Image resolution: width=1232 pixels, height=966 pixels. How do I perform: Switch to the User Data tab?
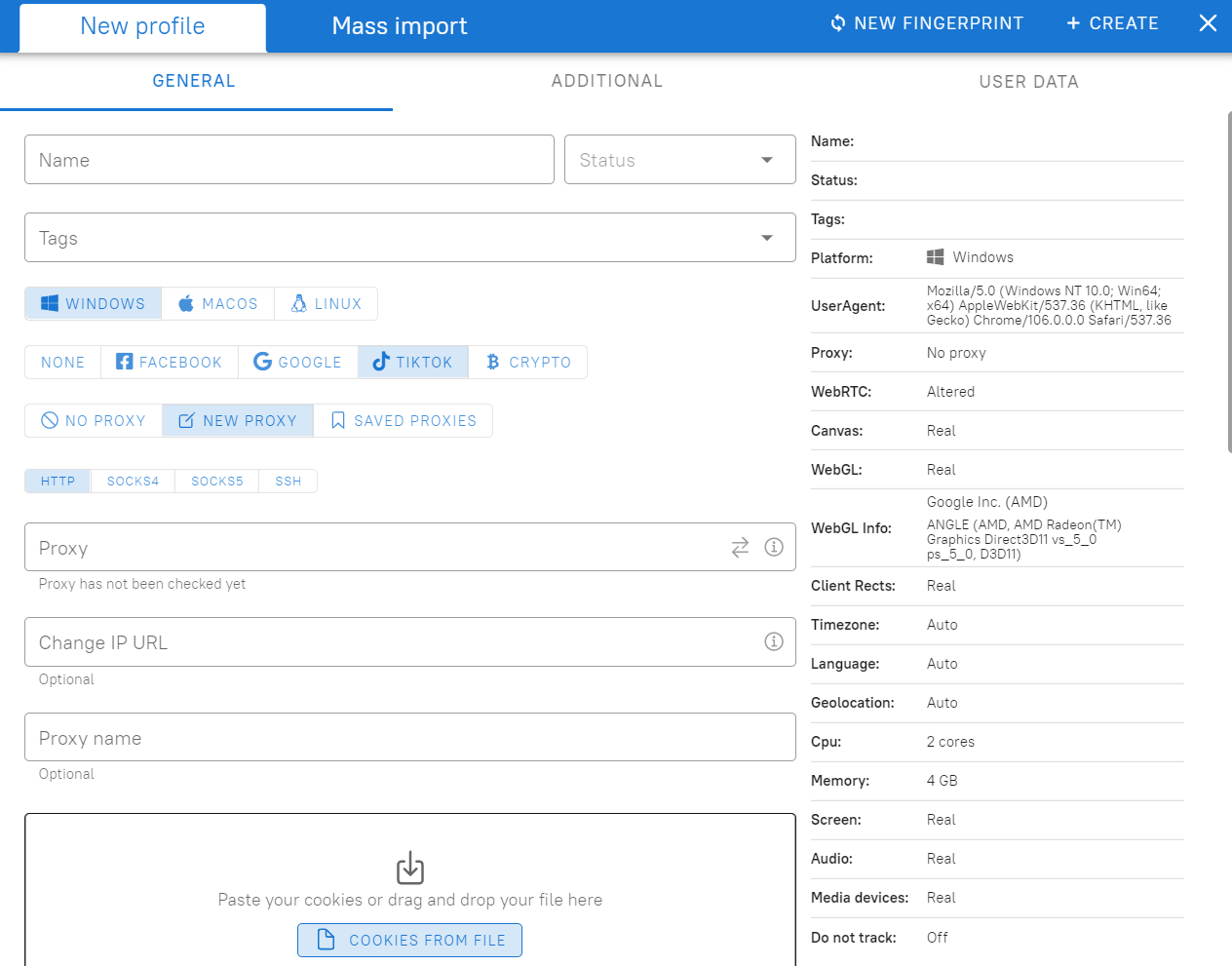click(1029, 82)
